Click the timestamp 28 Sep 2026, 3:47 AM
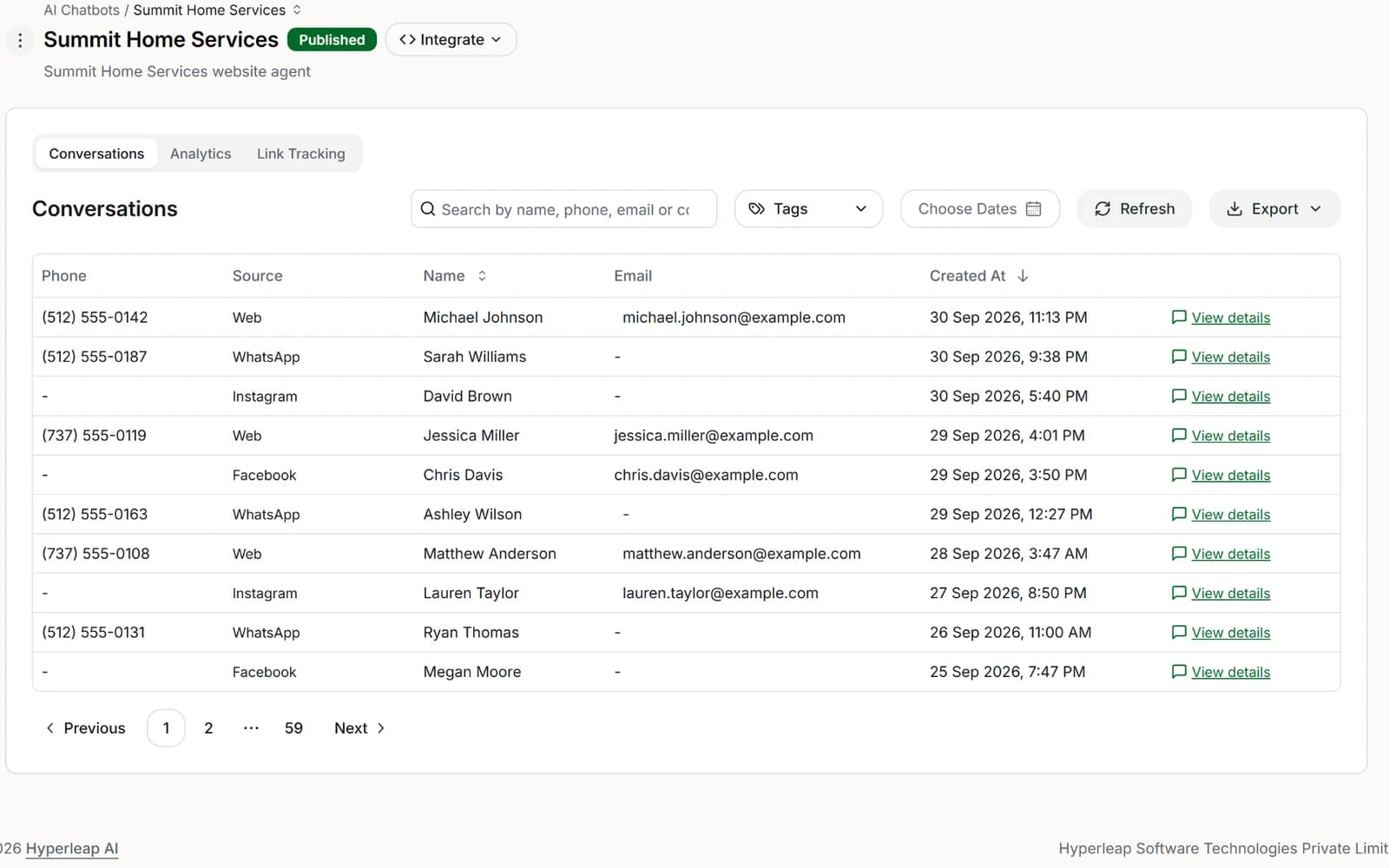Viewport: 1389px width, 868px height. [1009, 554]
